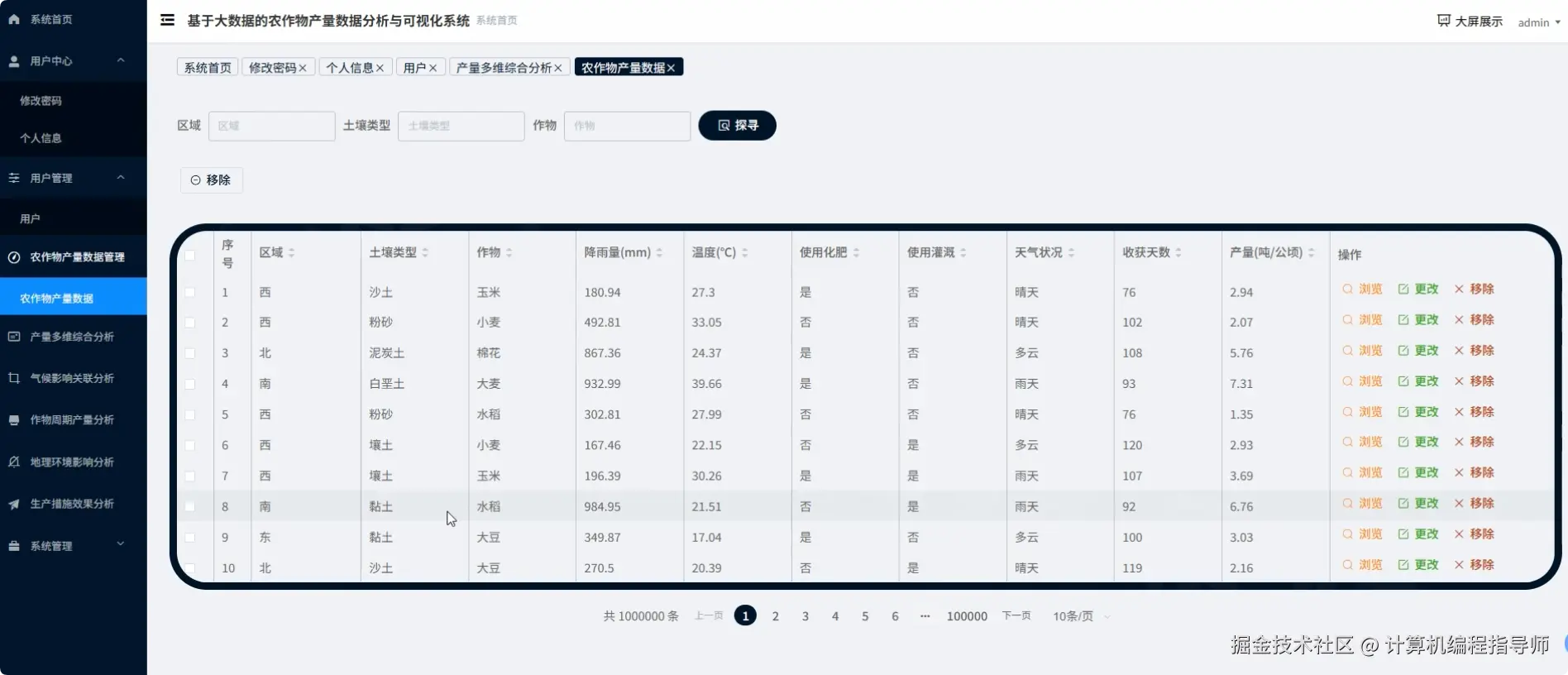Check the row 2 checkbox
1568x675 pixels.
pyautogui.click(x=189, y=323)
